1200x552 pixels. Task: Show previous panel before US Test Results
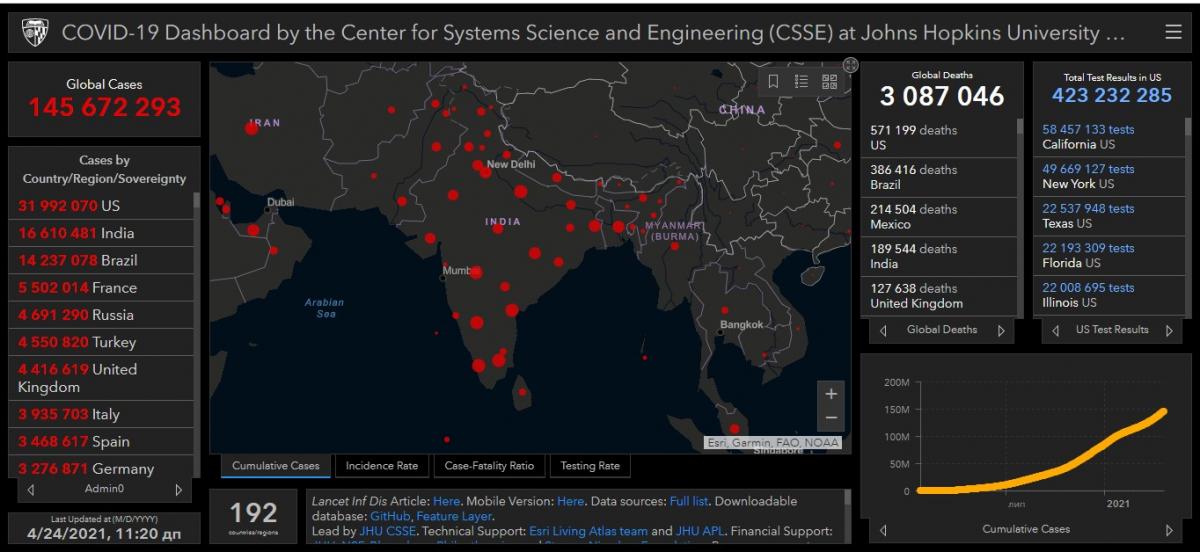[x=1055, y=330]
